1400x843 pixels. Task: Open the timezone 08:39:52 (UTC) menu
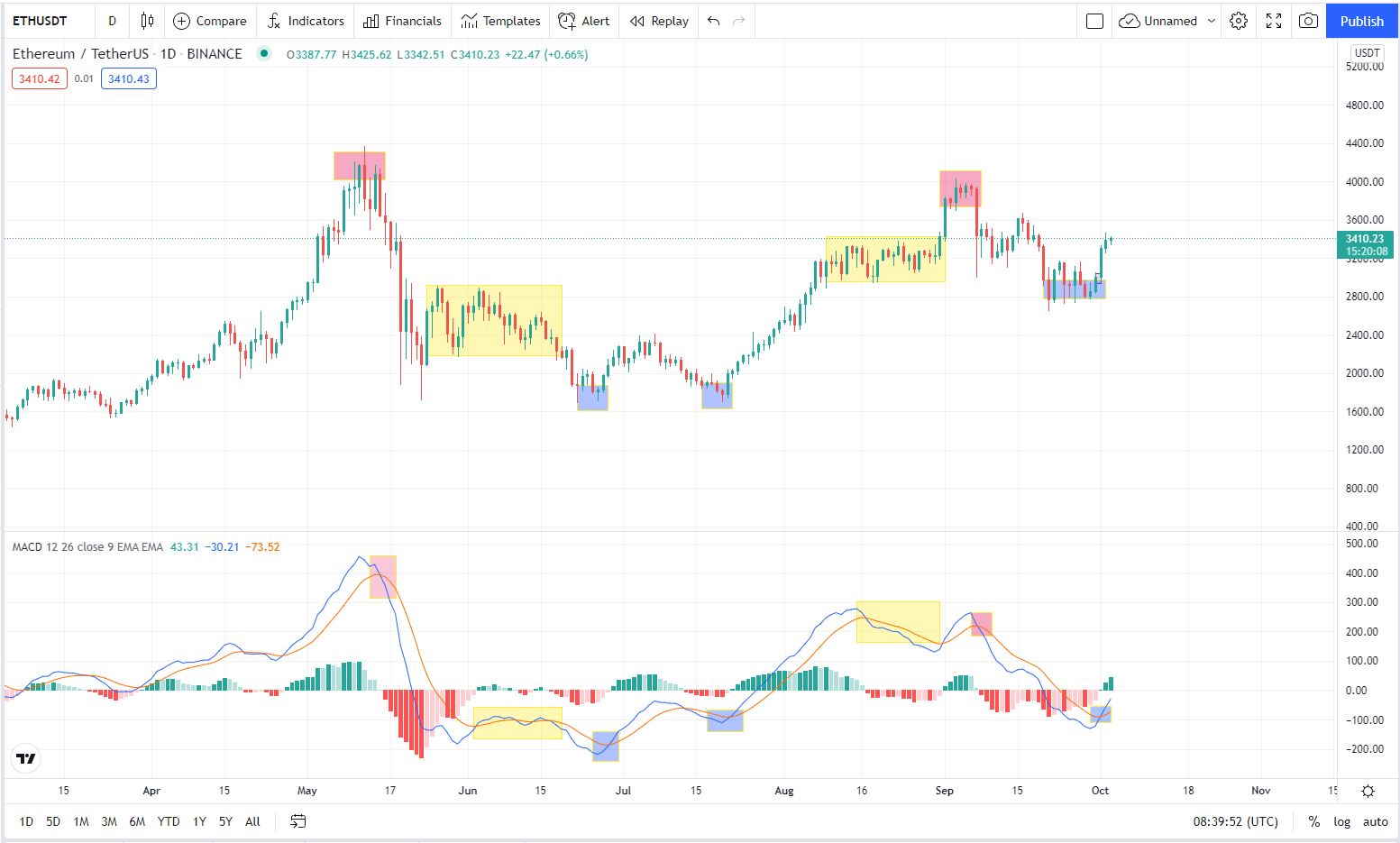click(x=1235, y=821)
